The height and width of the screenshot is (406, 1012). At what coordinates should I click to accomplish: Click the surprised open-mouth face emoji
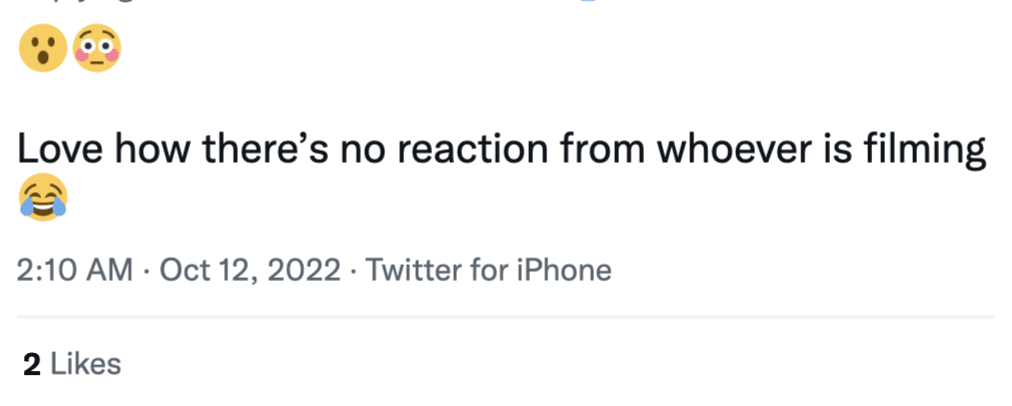tap(41, 49)
